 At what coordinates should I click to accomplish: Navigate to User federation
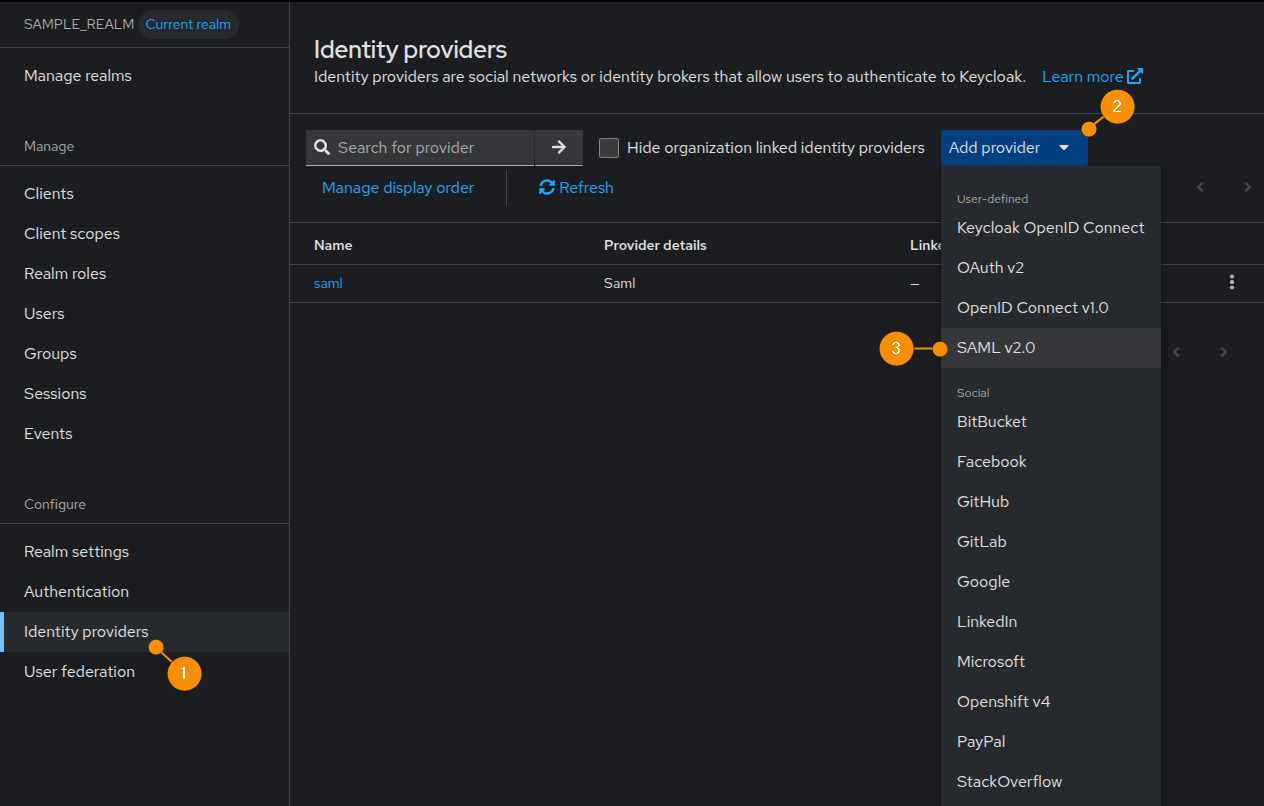(80, 672)
